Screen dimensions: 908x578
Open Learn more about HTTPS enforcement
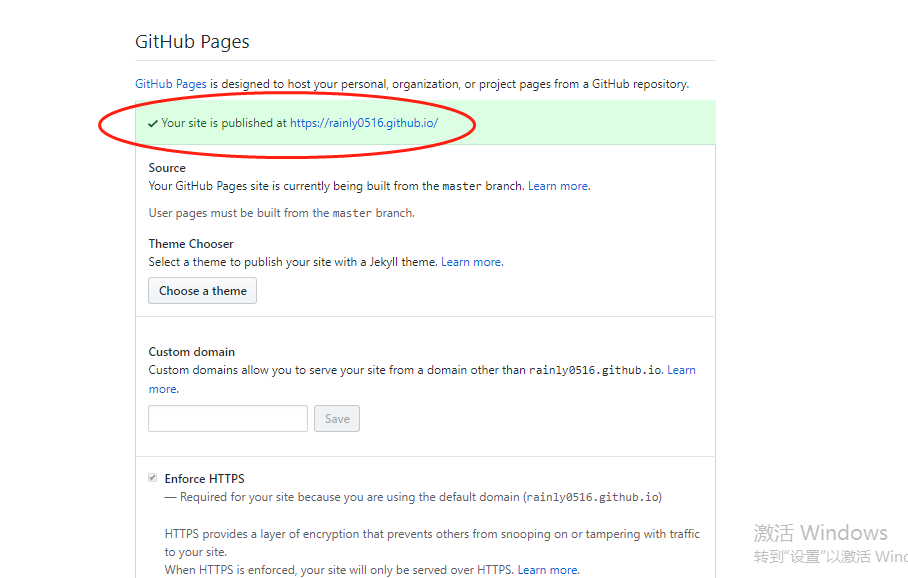click(547, 569)
